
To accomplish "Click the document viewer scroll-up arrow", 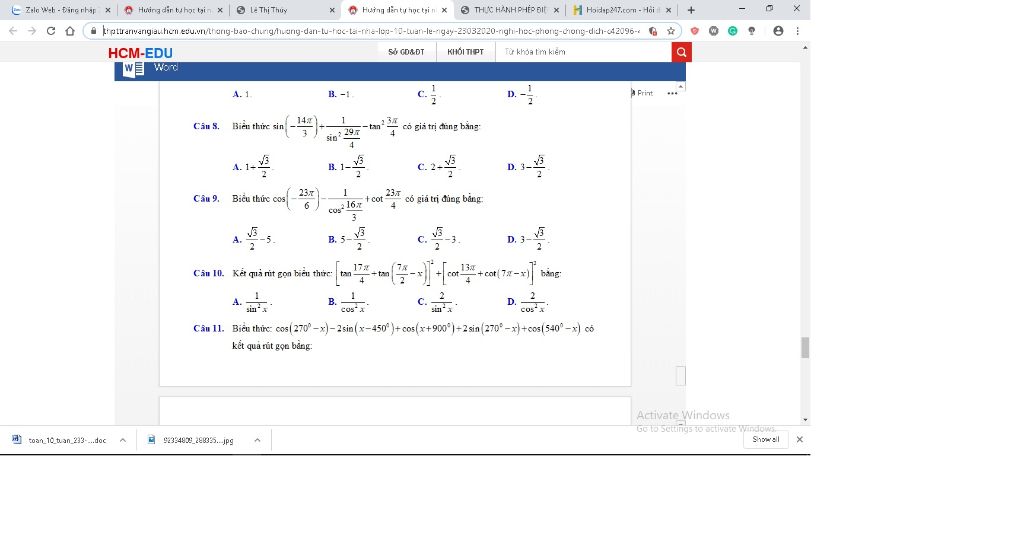I will (681, 86).
